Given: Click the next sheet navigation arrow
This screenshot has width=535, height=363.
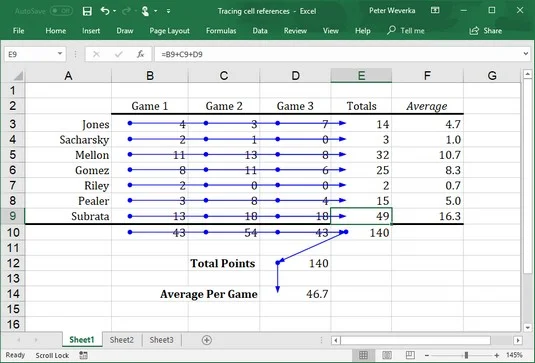Looking at the screenshot, I should point(36,340).
